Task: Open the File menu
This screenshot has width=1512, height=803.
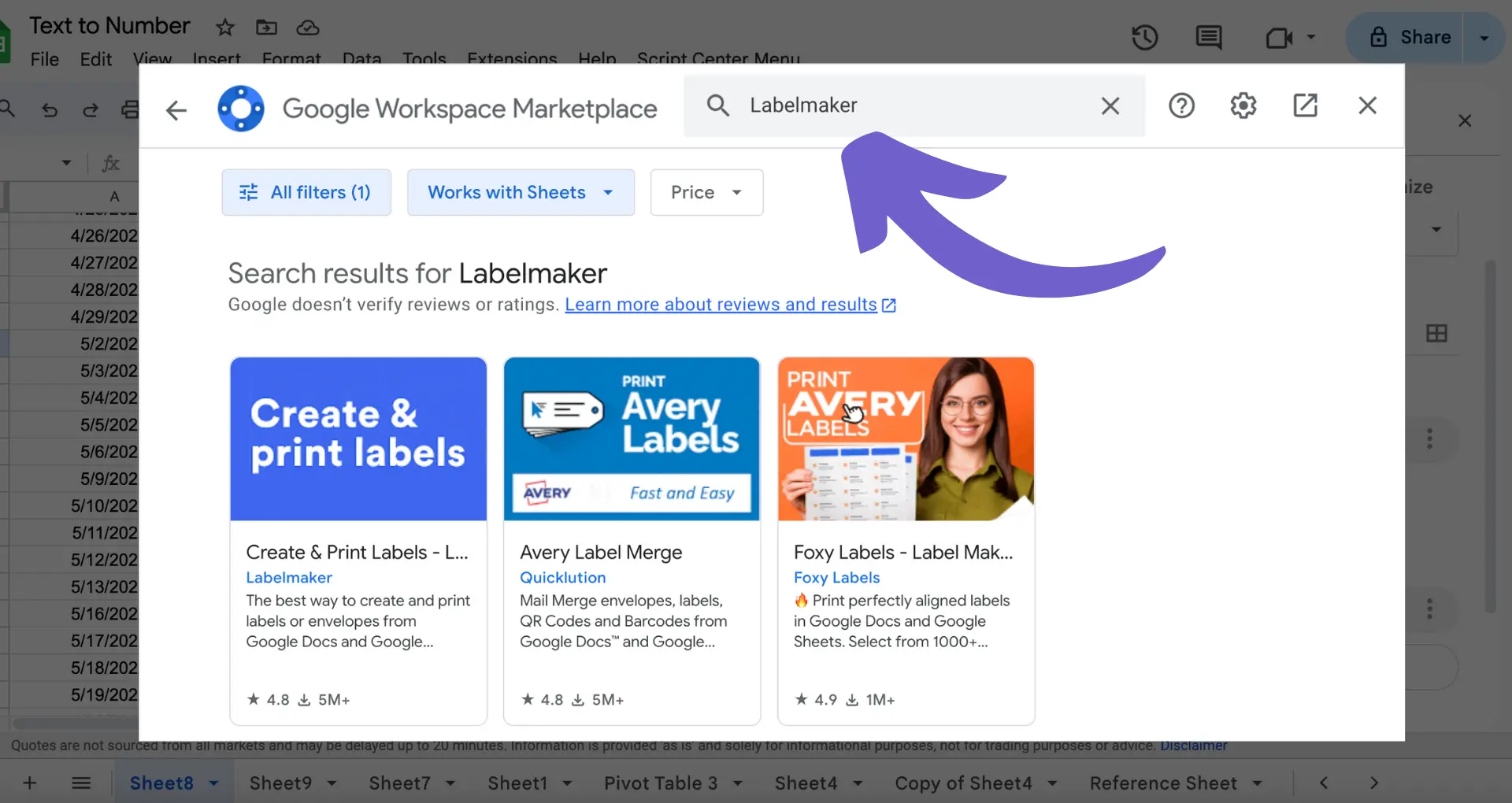Action: coord(45,59)
